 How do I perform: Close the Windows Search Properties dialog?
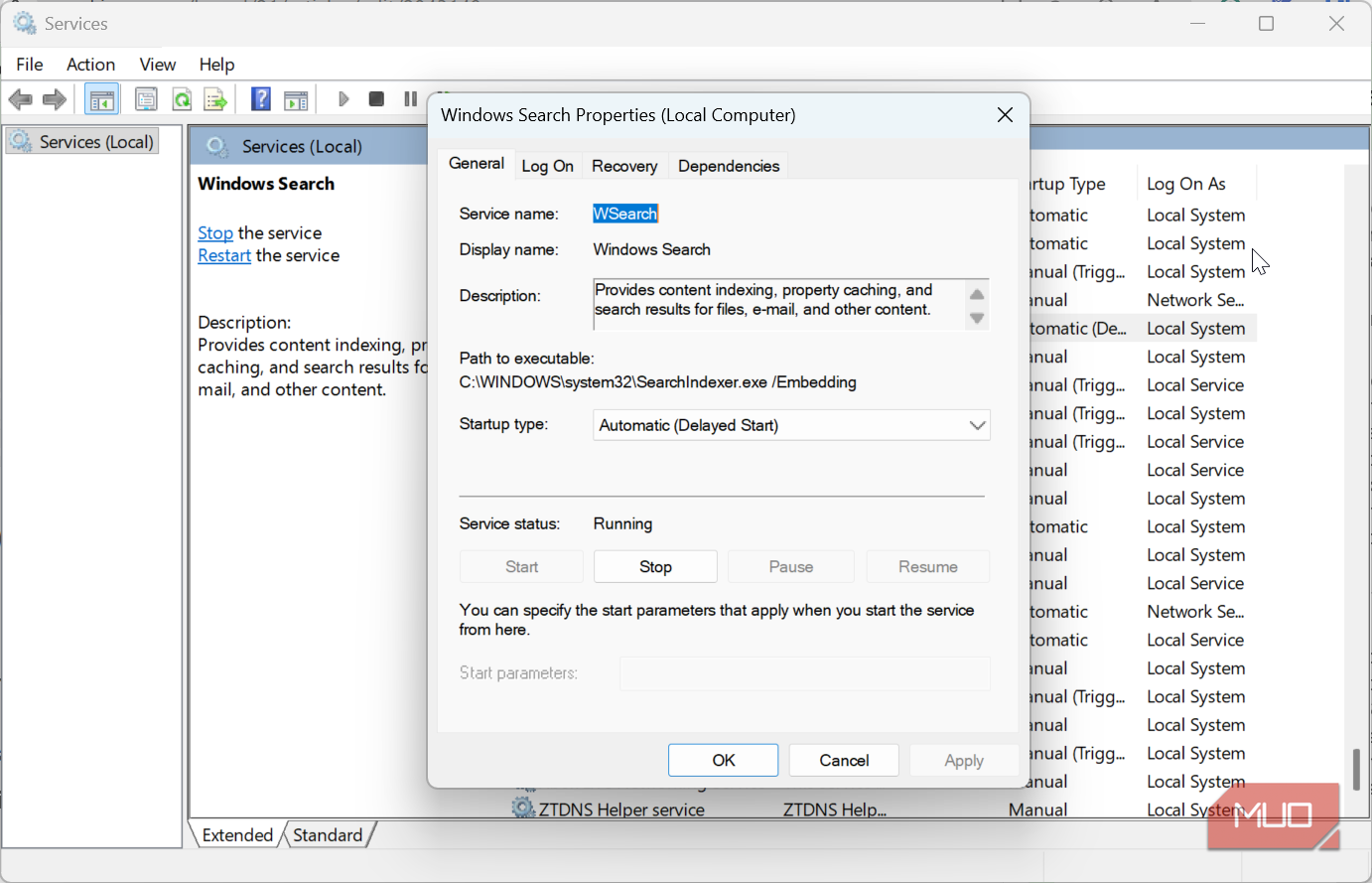1005,115
